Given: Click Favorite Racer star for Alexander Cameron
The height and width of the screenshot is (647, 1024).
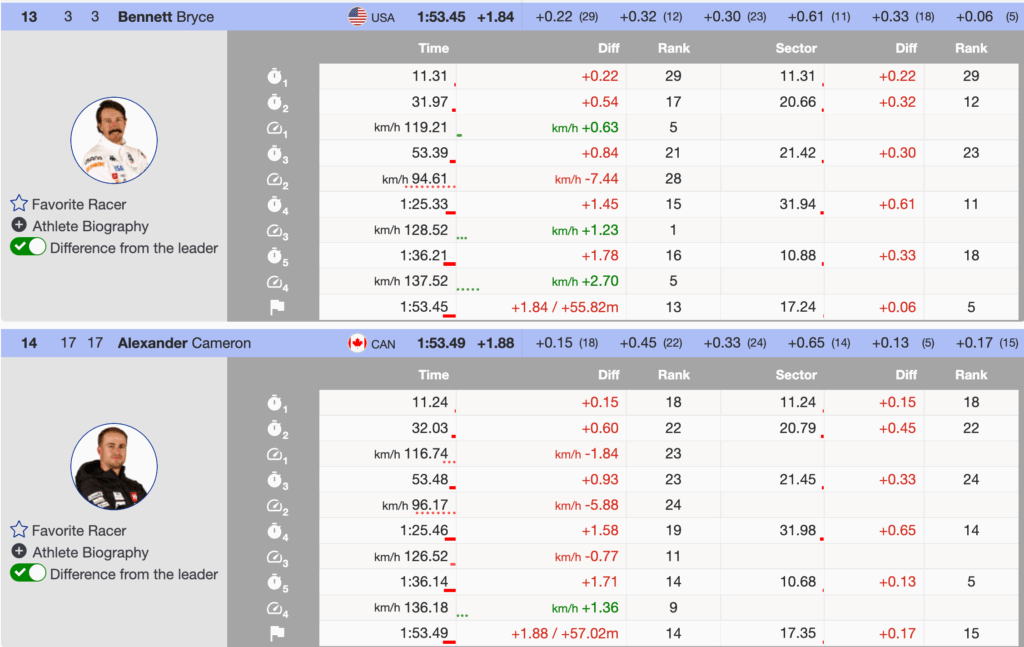Looking at the screenshot, I should 19,530.
